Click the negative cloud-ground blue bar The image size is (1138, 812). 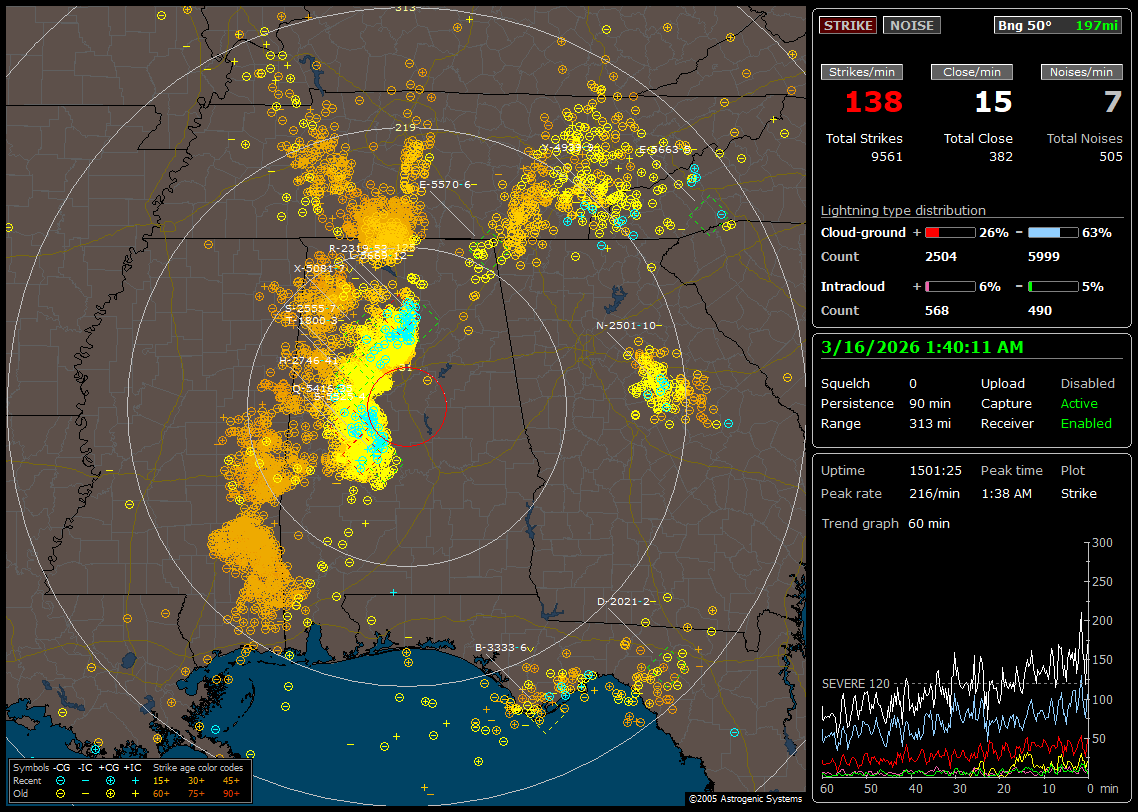coord(1053,232)
